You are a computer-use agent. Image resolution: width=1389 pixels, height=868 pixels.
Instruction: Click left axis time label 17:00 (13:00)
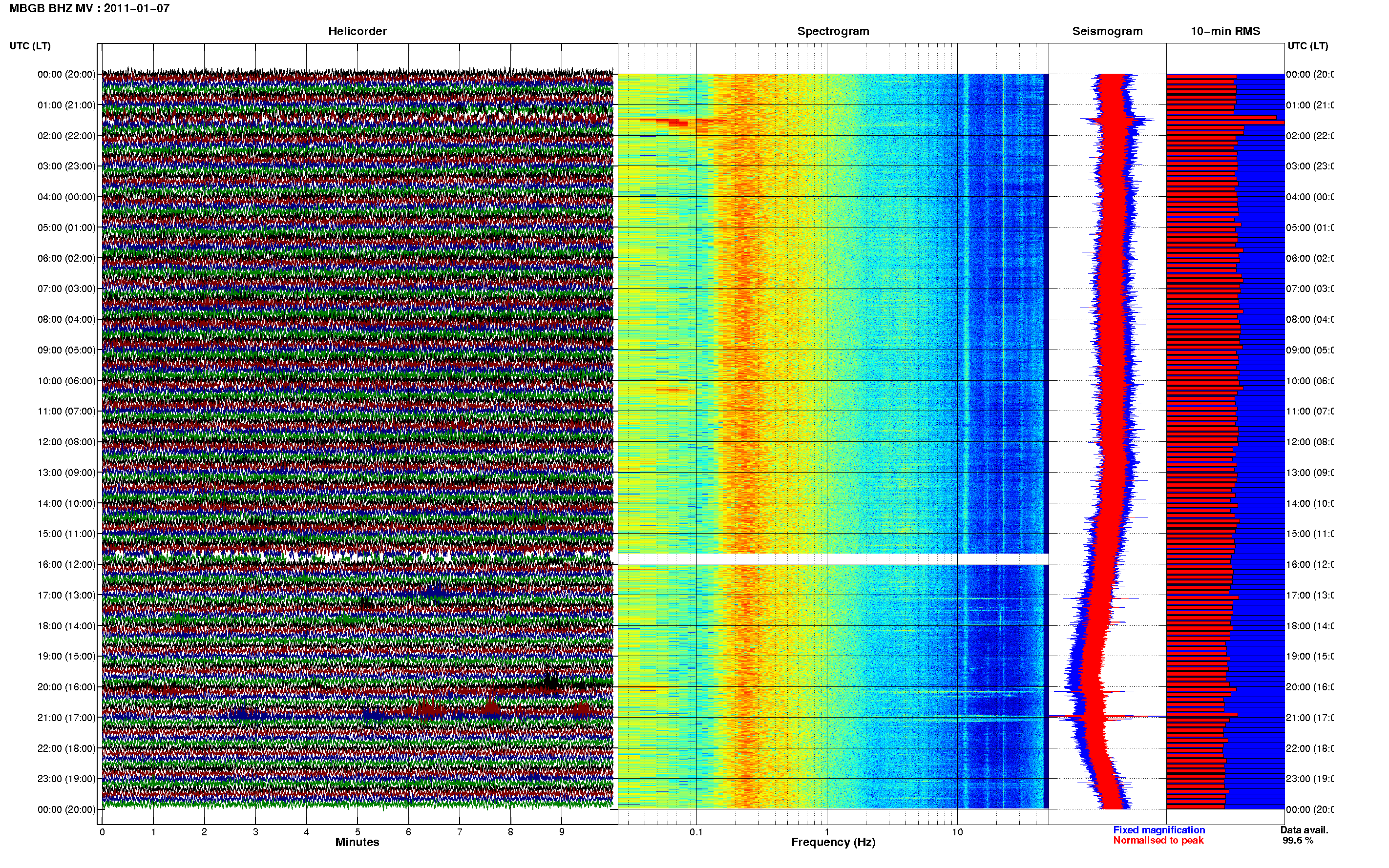[66, 595]
